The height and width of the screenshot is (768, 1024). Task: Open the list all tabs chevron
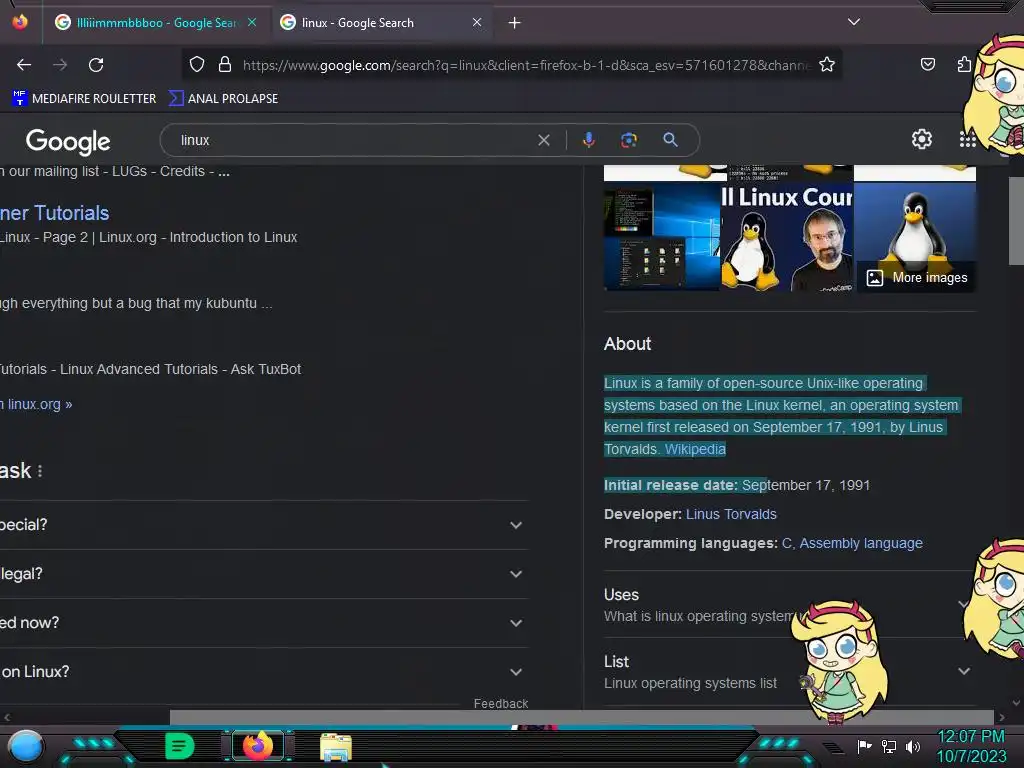854,22
